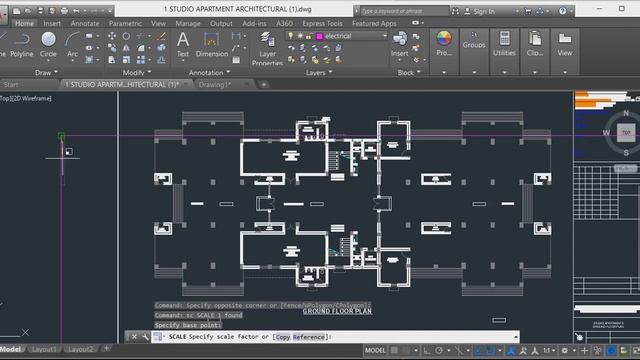Choose the Copy option in command line
This screenshot has height=360, width=640.
point(282,337)
